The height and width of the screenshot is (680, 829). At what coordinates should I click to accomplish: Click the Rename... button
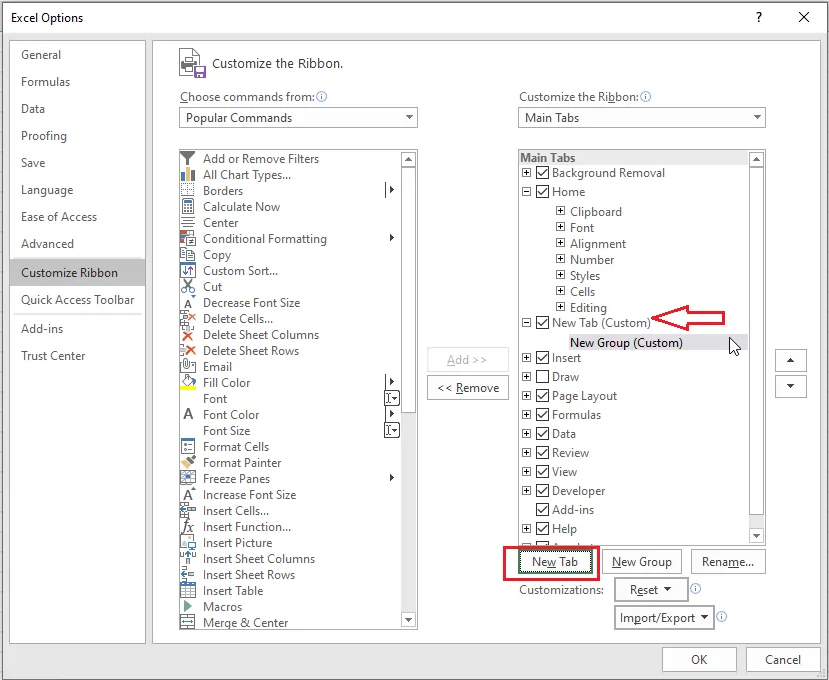click(727, 562)
